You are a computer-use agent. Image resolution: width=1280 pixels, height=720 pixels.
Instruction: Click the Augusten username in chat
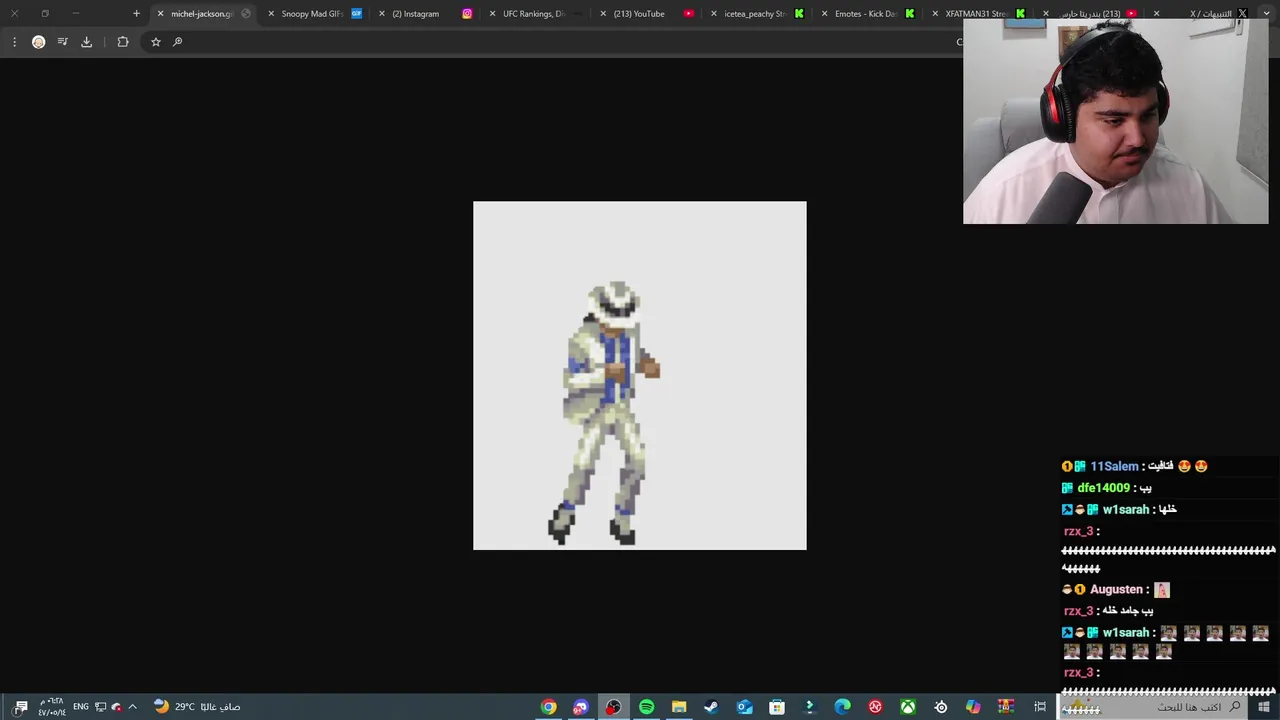click(x=1116, y=590)
